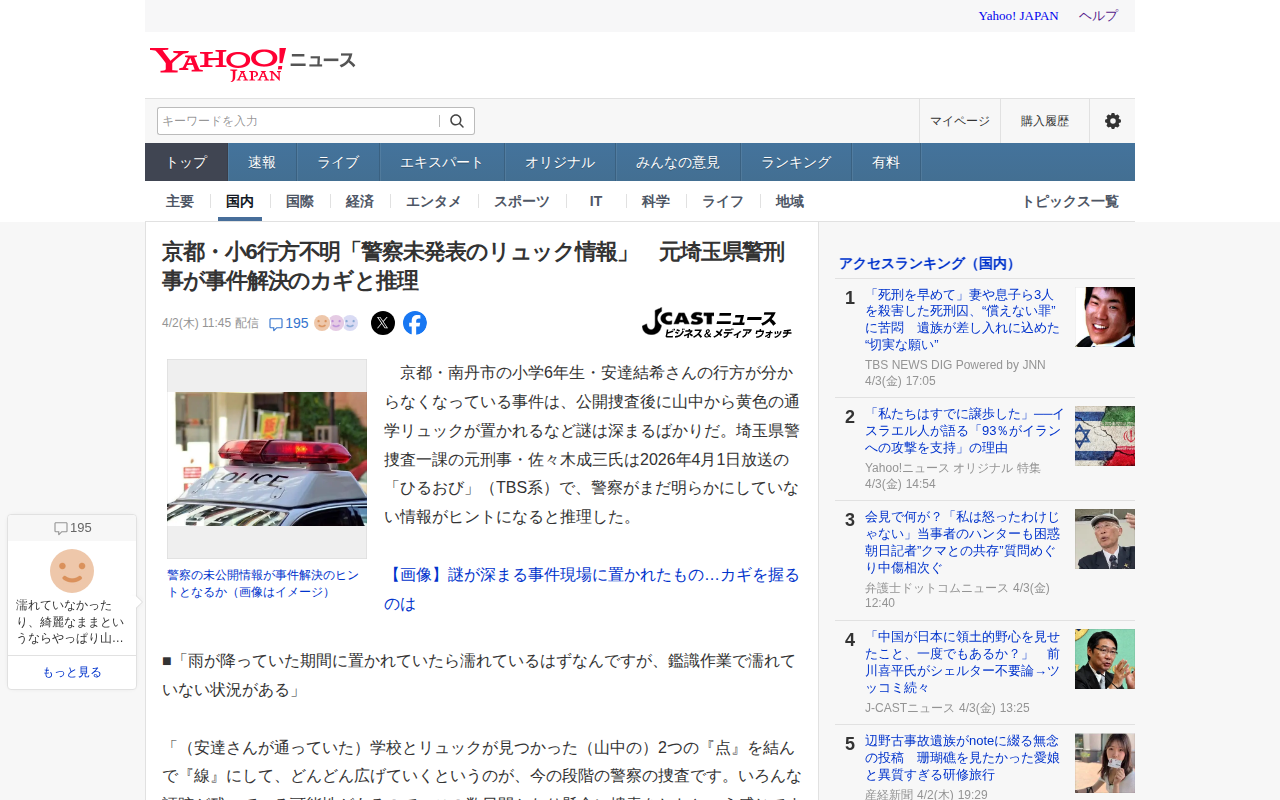Screen dimensions: 1280x800
Task: Switch to the 地域 category
Action: point(790,201)
